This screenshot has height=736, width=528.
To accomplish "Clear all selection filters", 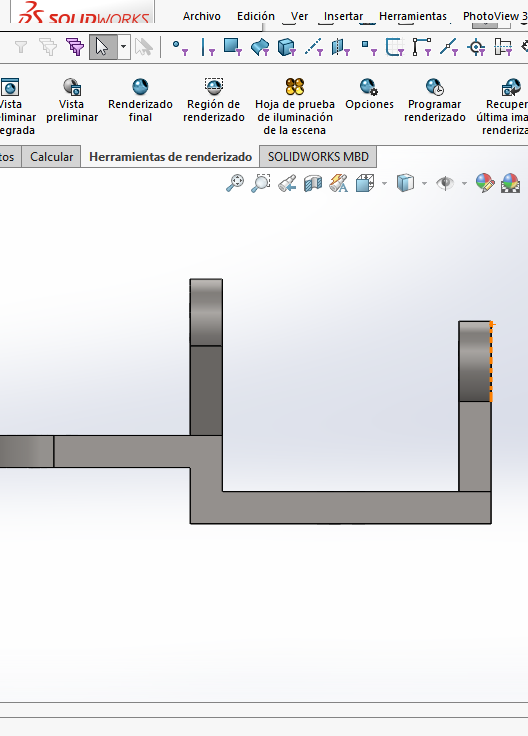I will tap(48, 47).
